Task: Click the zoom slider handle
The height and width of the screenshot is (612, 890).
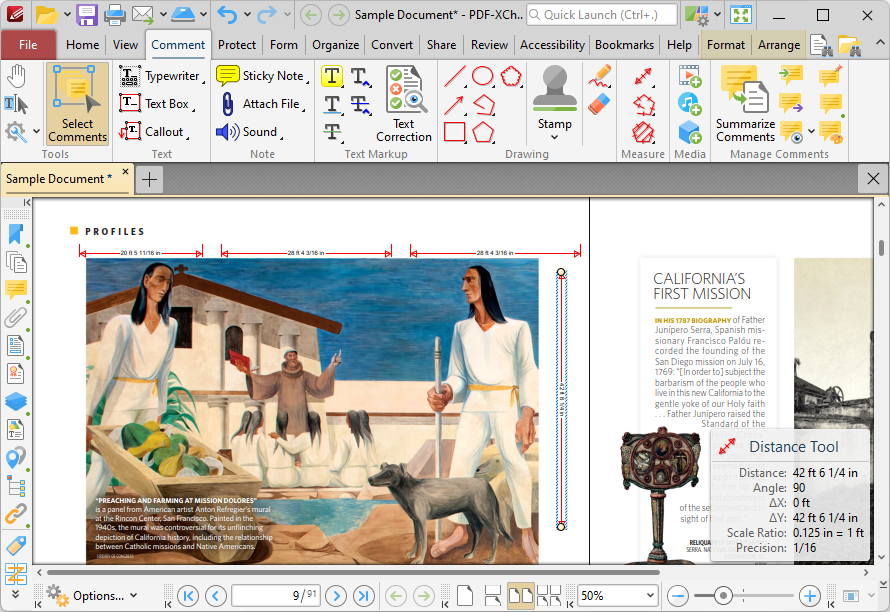Action: click(723, 596)
